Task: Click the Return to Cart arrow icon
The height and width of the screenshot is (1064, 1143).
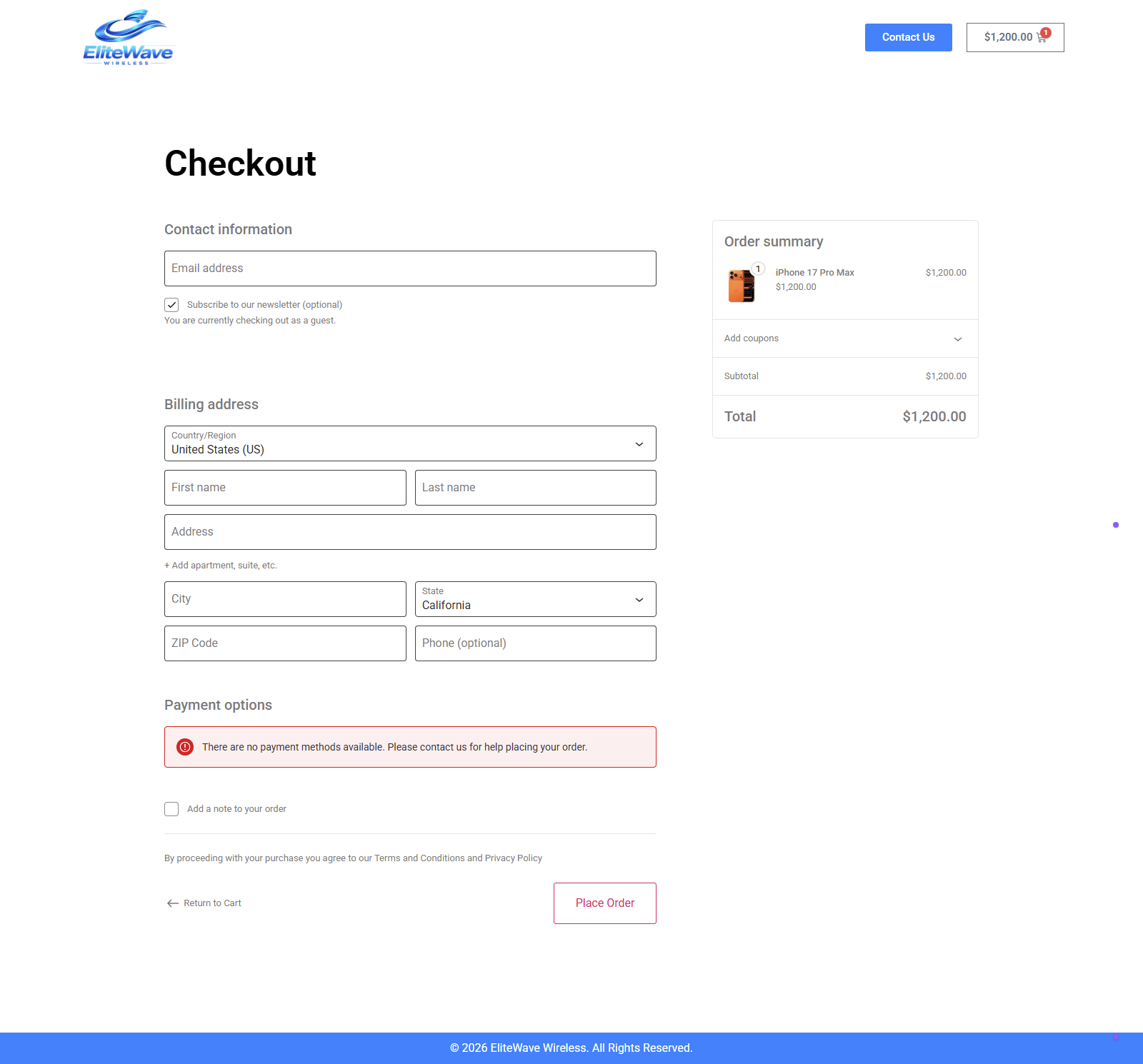Action: (173, 903)
